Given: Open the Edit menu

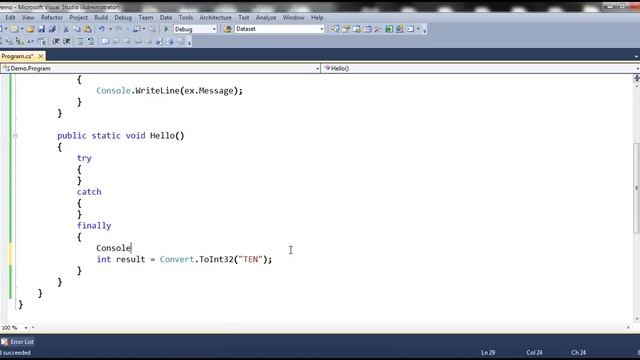Looking at the screenshot, I should (10, 18).
